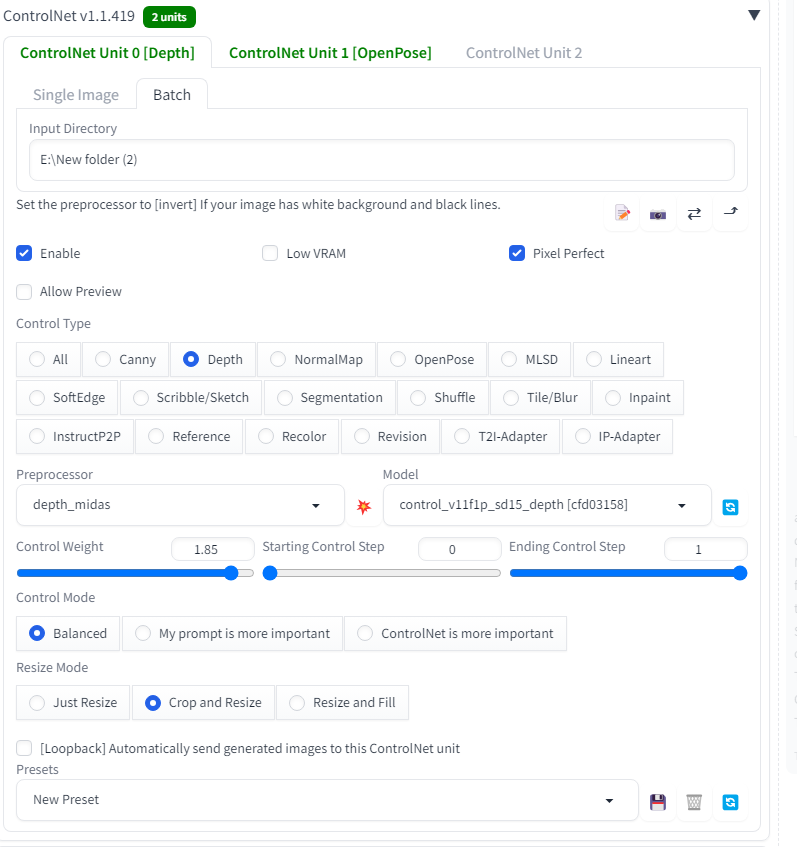Click the Input Directory text field
797x847 pixels.
pyautogui.click(x=381, y=159)
